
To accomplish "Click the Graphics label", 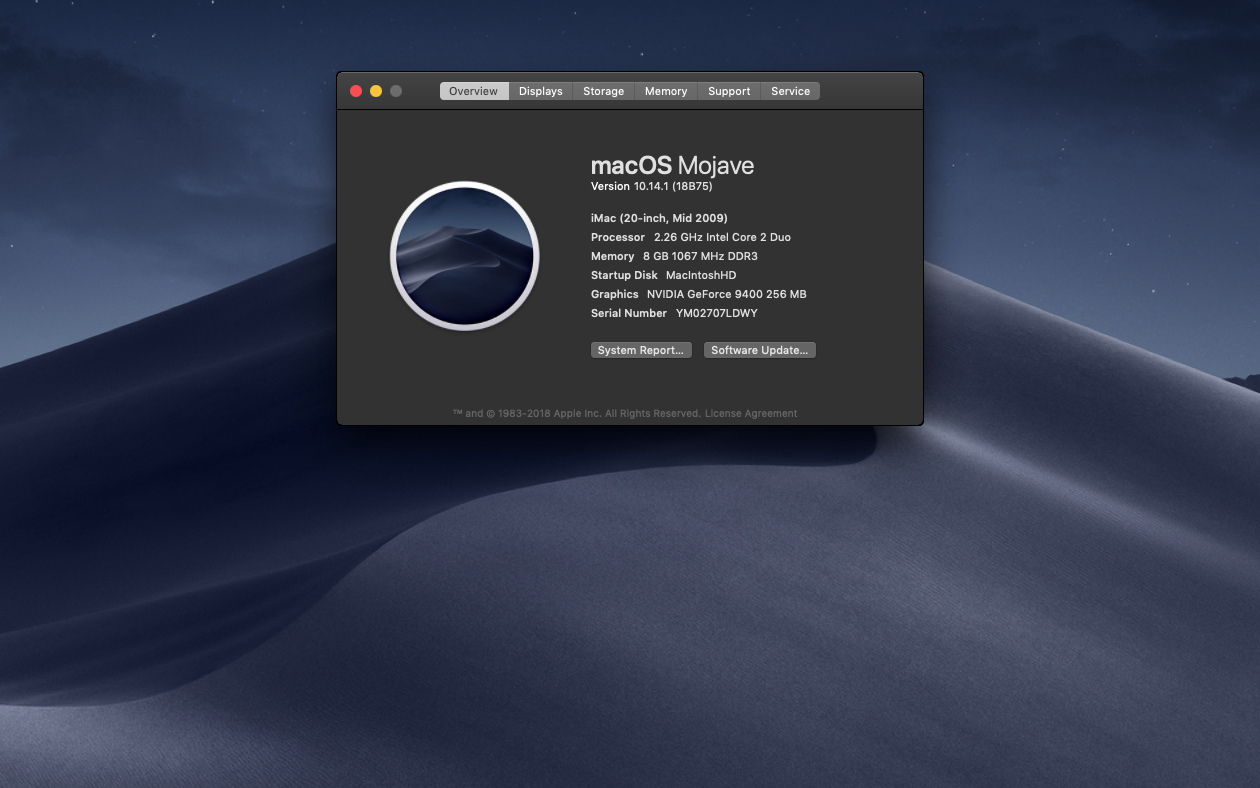I will pyautogui.click(x=615, y=294).
